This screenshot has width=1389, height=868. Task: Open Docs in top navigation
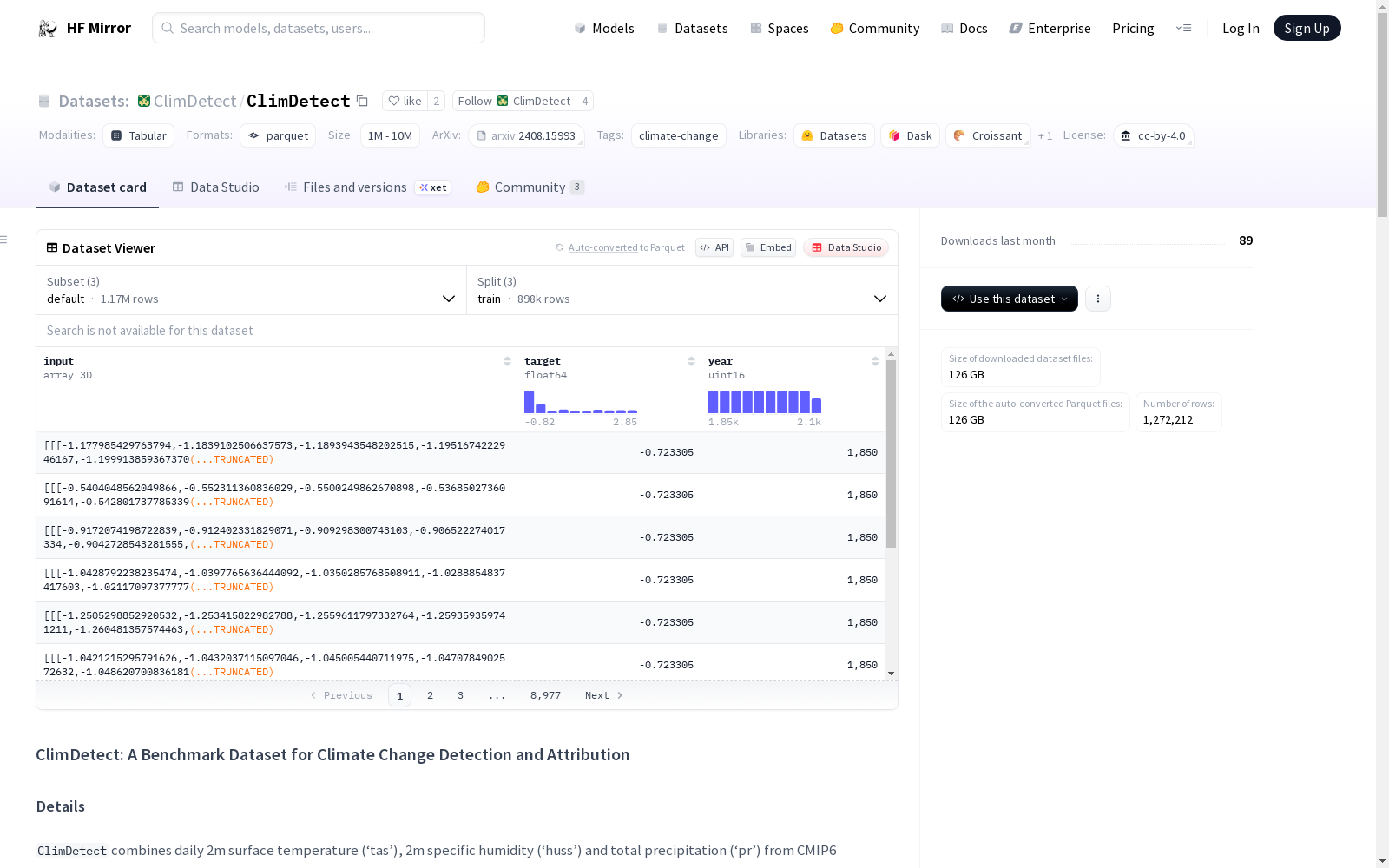point(964,29)
